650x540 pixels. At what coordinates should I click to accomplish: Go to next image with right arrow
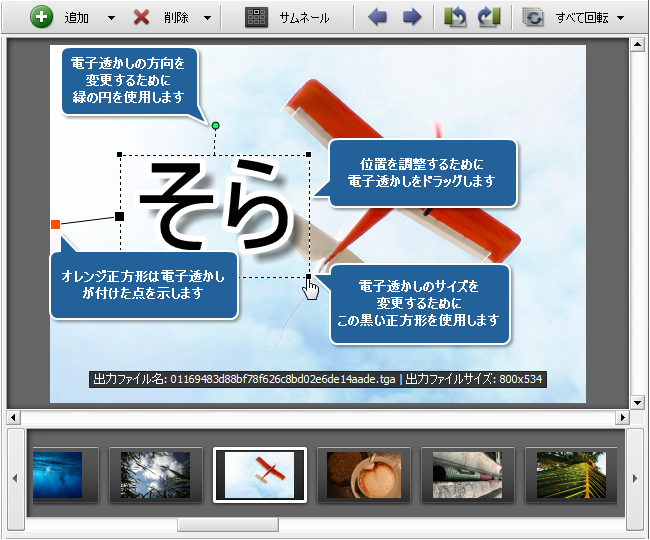pyautogui.click(x=411, y=17)
